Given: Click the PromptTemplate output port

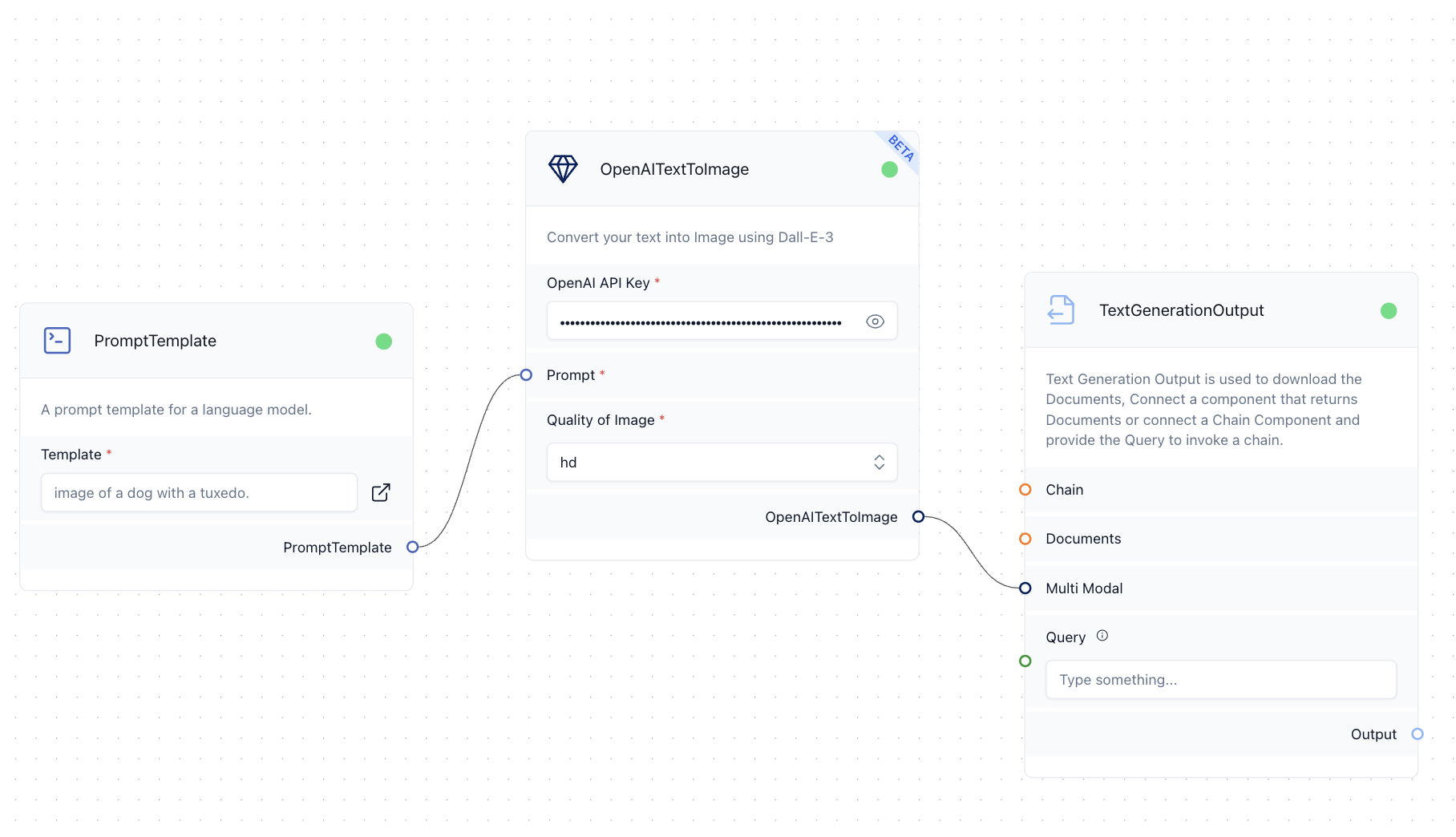Looking at the screenshot, I should pos(413,547).
